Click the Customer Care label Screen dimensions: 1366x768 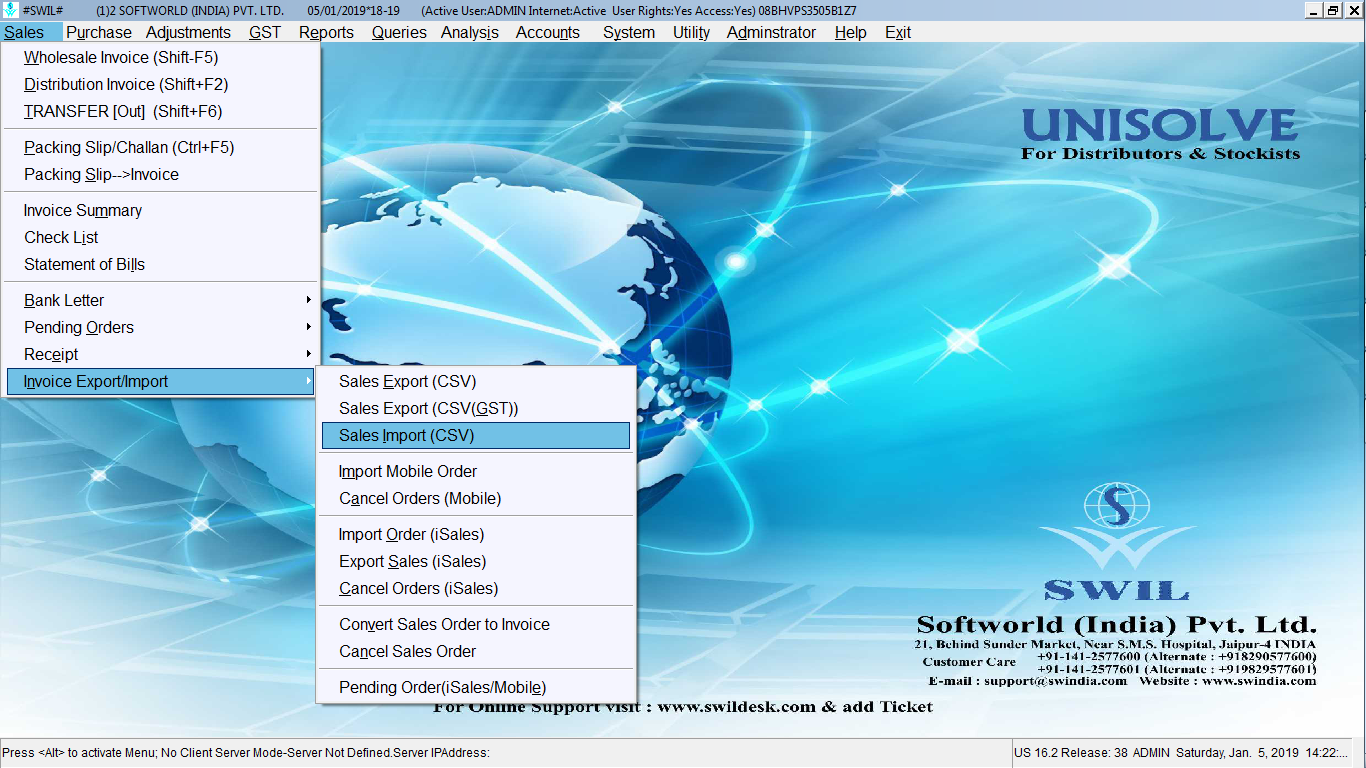(969, 662)
